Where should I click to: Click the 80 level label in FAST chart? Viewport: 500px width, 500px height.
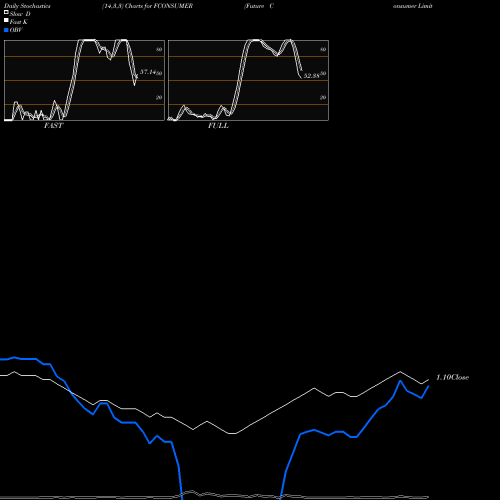click(159, 49)
